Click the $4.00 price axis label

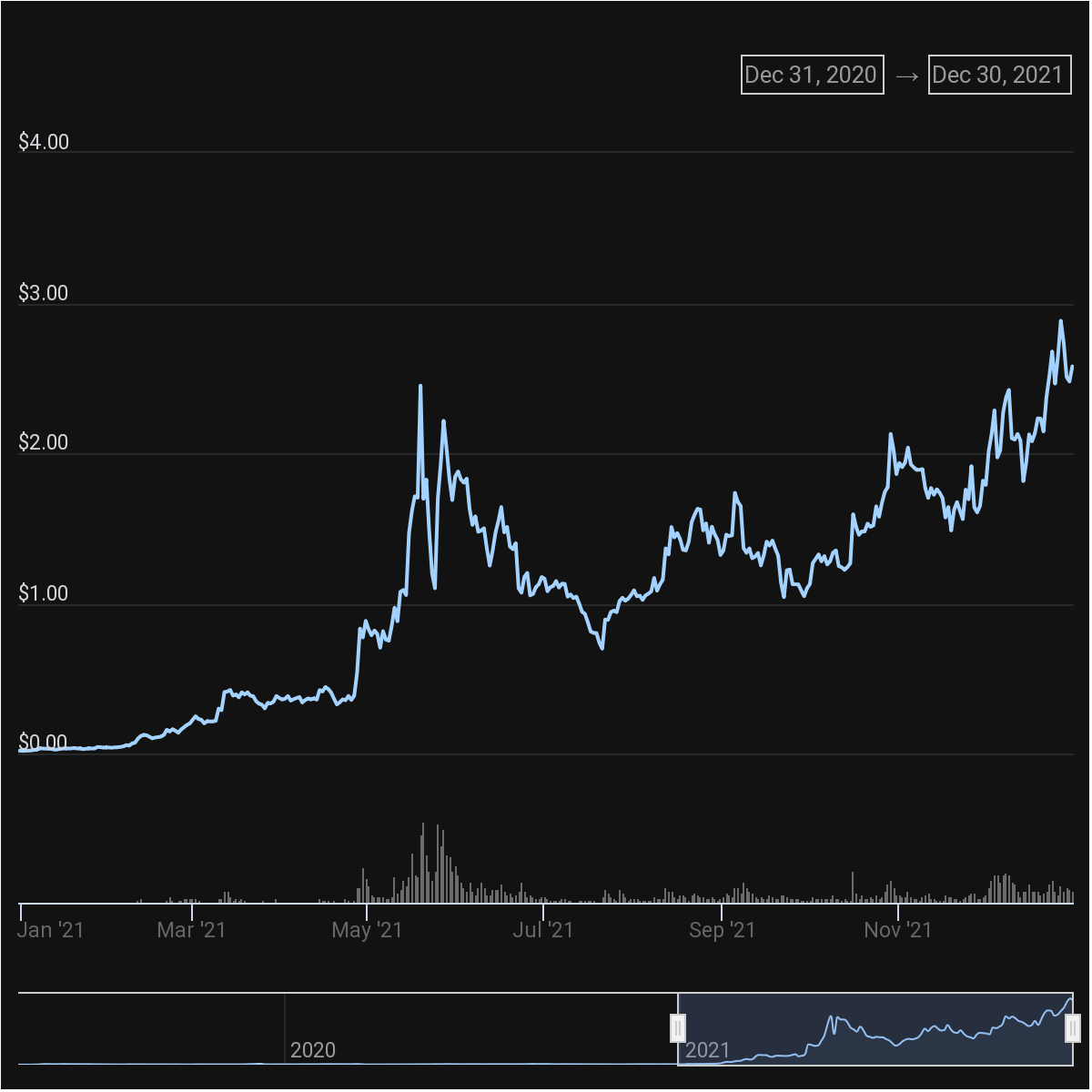click(44, 142)
